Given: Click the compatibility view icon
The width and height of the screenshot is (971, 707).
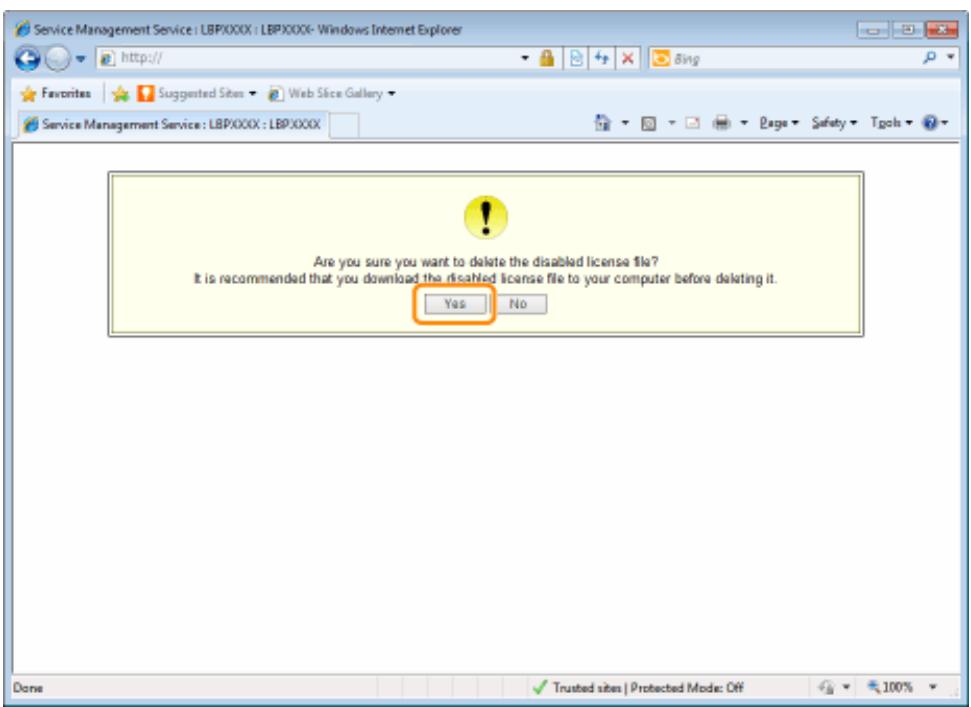Looking at the screenshot, I should point(576,58).
